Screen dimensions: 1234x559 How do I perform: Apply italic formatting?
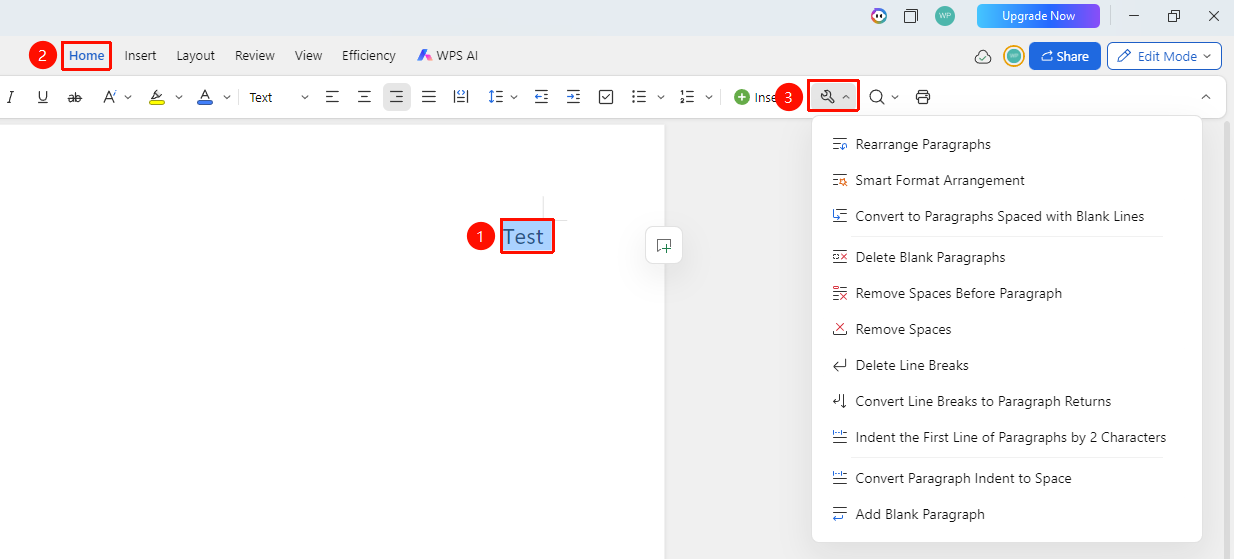(11, 97)
